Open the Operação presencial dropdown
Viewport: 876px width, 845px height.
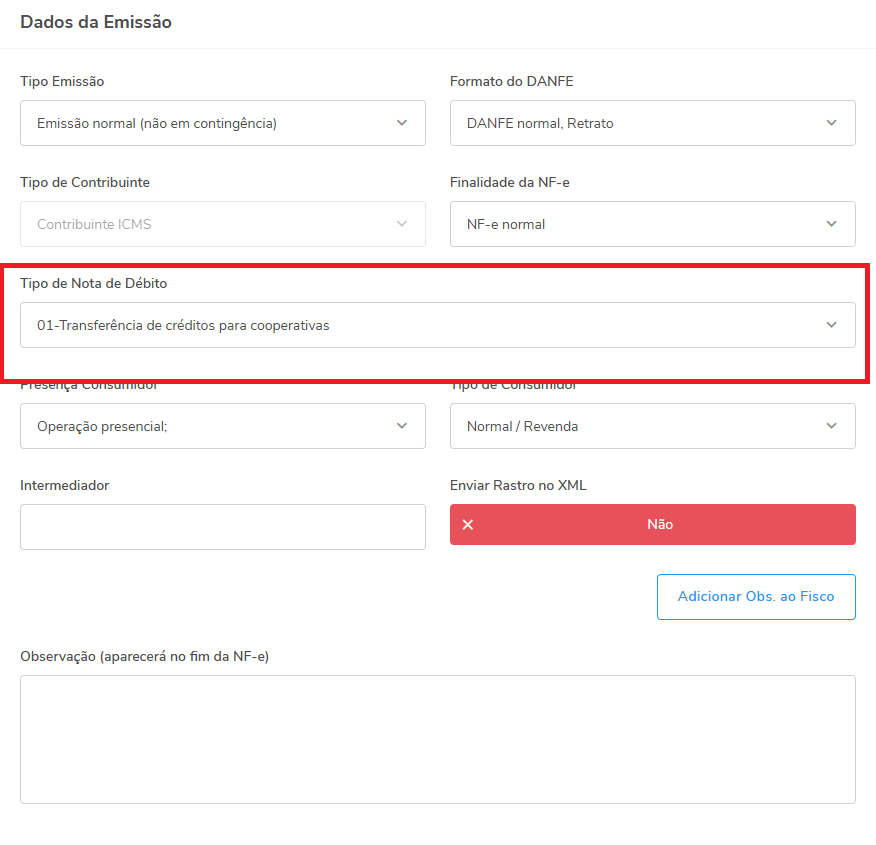[223, 426]
